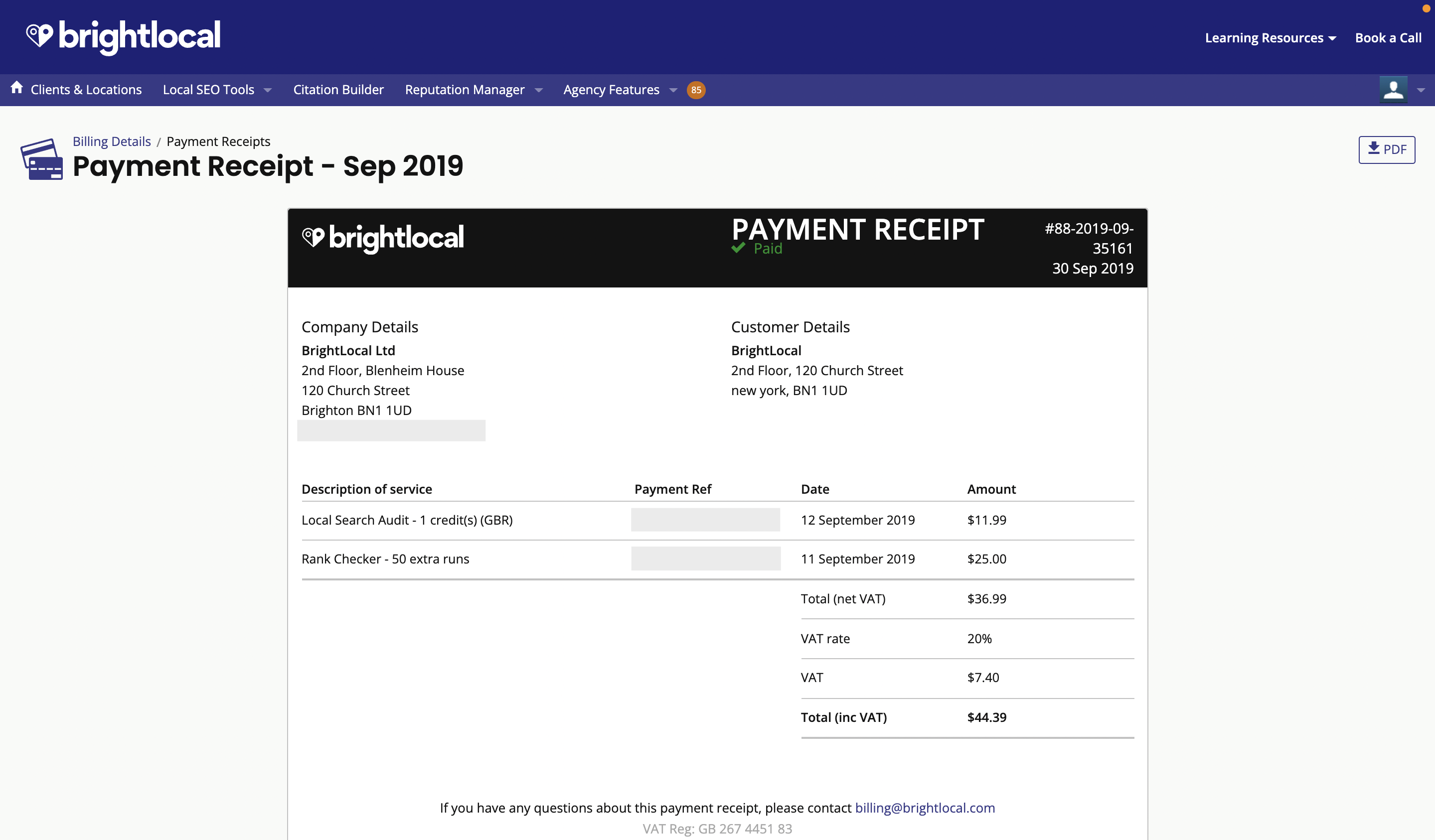Click the green Paid checkmark icon

(738, 248)
